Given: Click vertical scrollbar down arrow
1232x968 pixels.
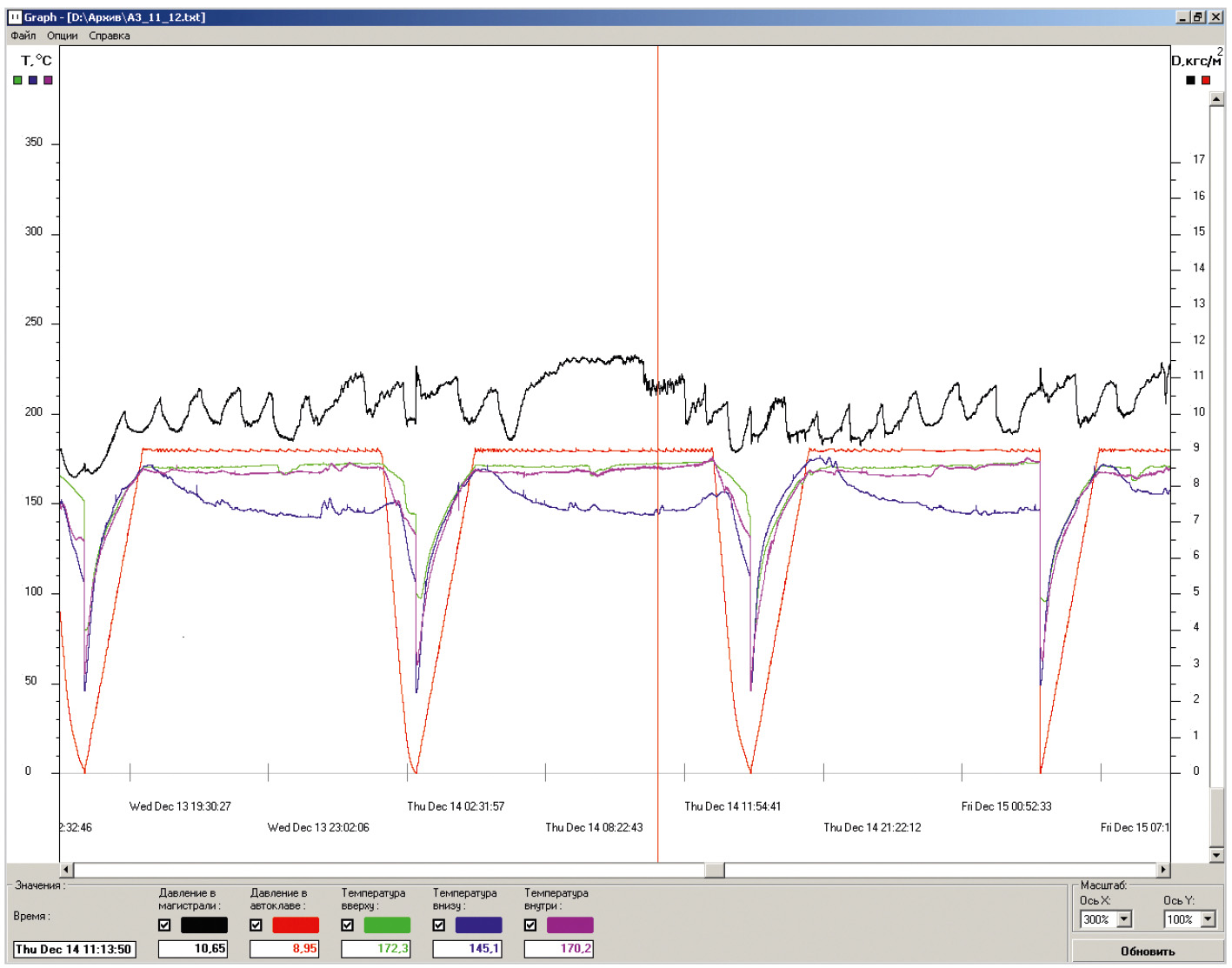Looking at the screenshot, I should 1217,856.
